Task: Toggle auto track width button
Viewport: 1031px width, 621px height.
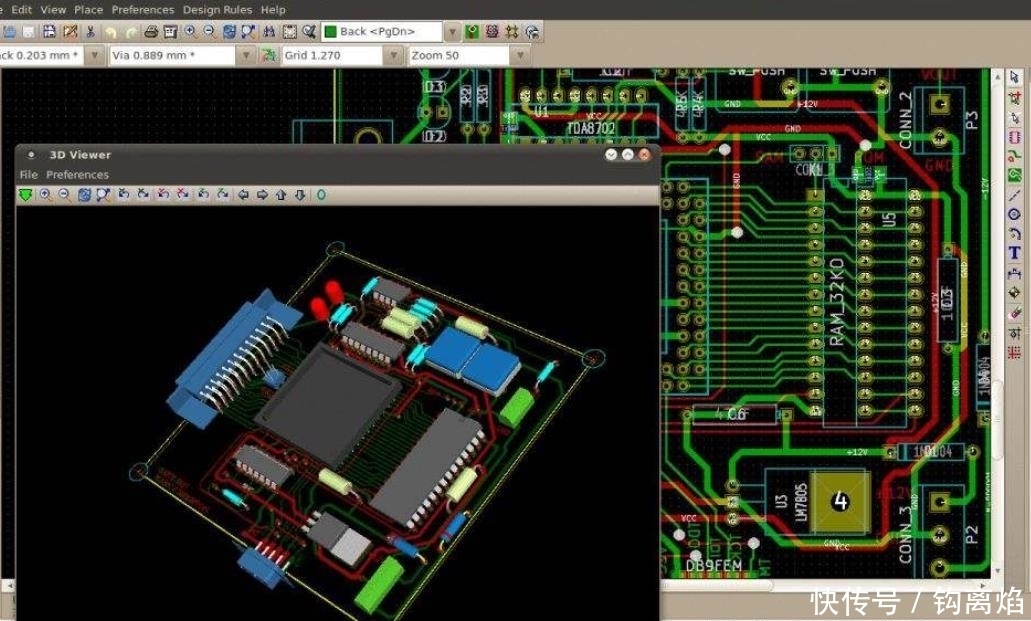Action: (x=268, y=55)
